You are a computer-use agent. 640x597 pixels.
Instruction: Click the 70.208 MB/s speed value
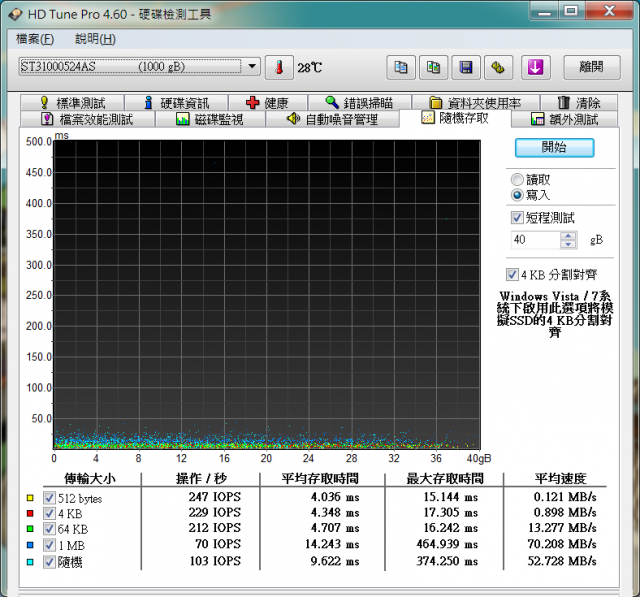[562, 544]
